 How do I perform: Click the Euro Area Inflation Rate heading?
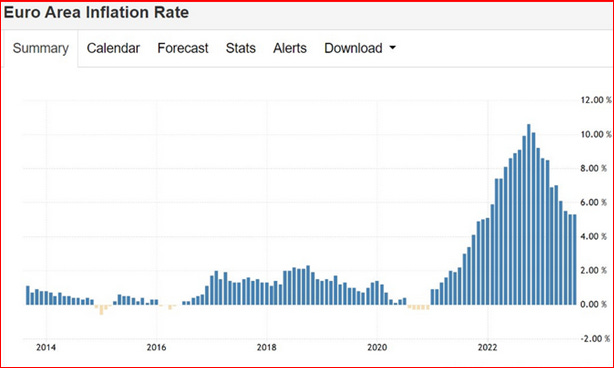tap(96, 13)
